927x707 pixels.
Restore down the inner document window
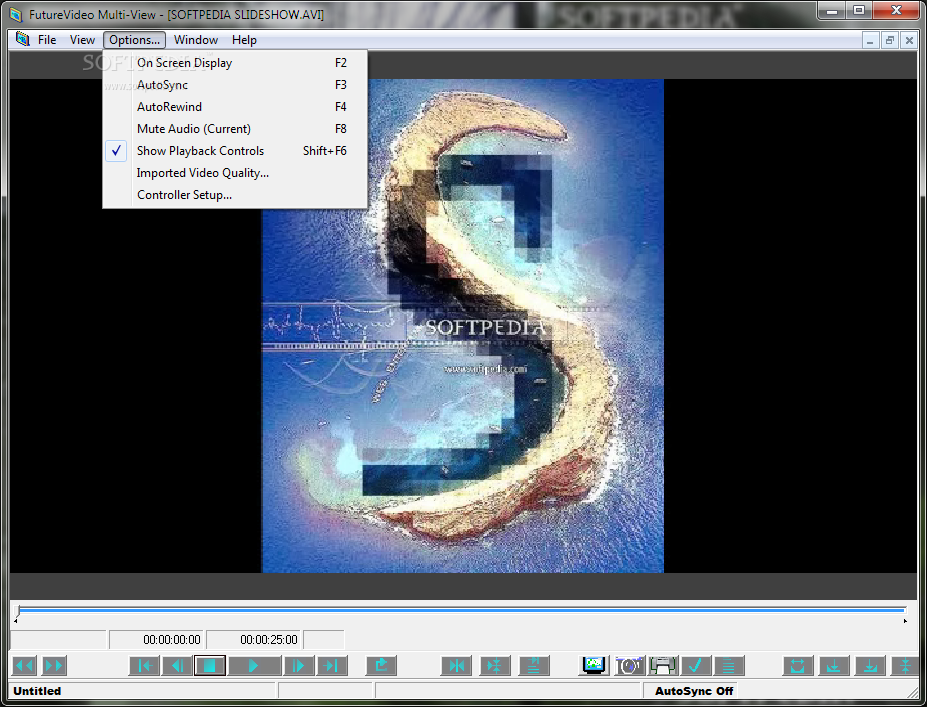tap(889, 40)
